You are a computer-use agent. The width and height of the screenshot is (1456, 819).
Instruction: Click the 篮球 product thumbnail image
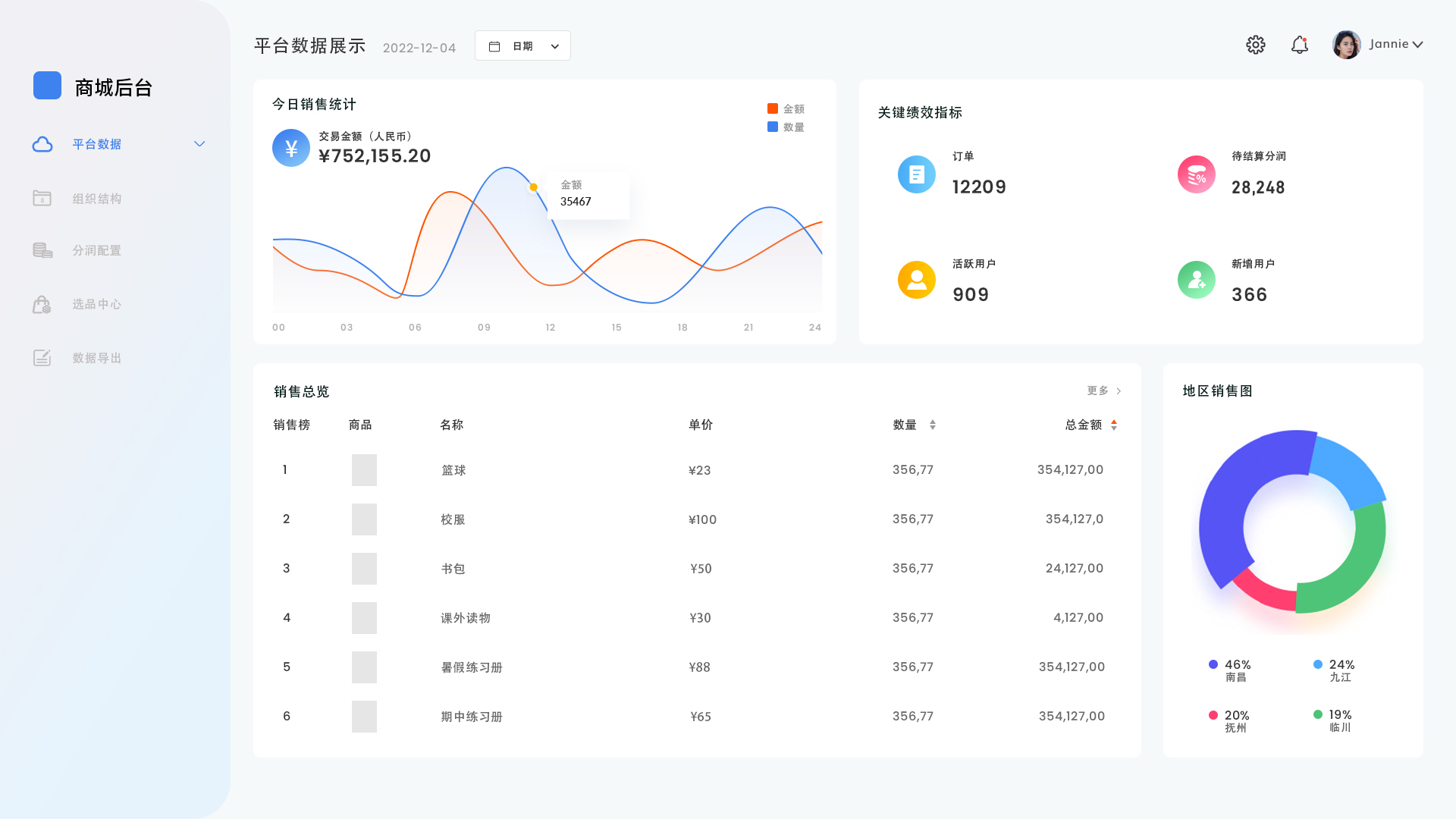pos(364,470)
